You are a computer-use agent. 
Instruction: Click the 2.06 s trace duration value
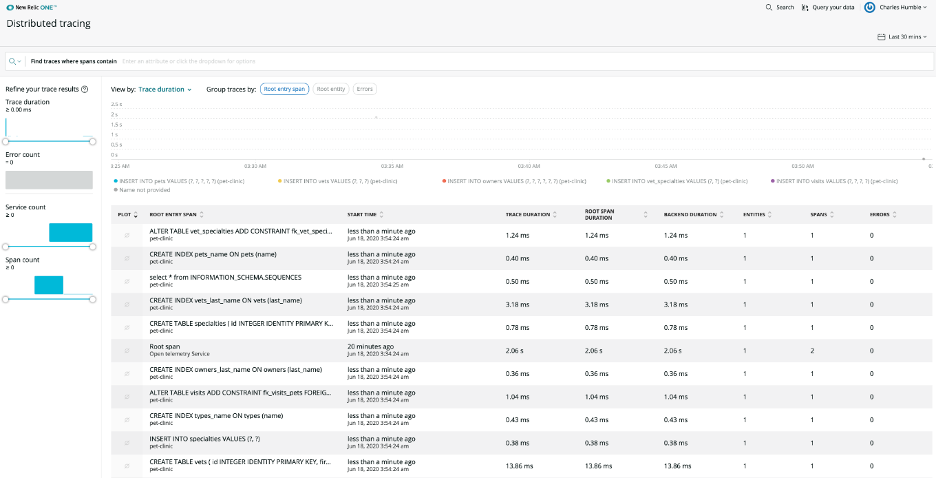[515, 351]
